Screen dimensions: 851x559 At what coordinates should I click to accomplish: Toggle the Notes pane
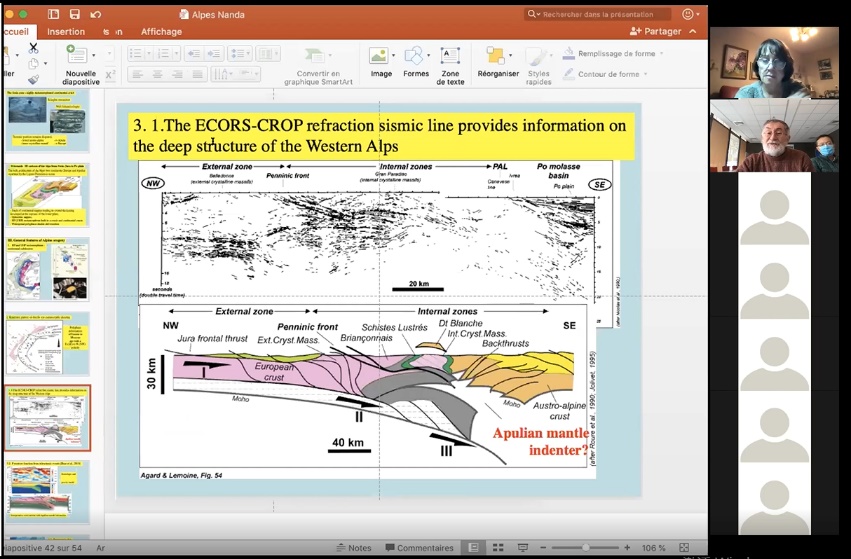(354, 548)
